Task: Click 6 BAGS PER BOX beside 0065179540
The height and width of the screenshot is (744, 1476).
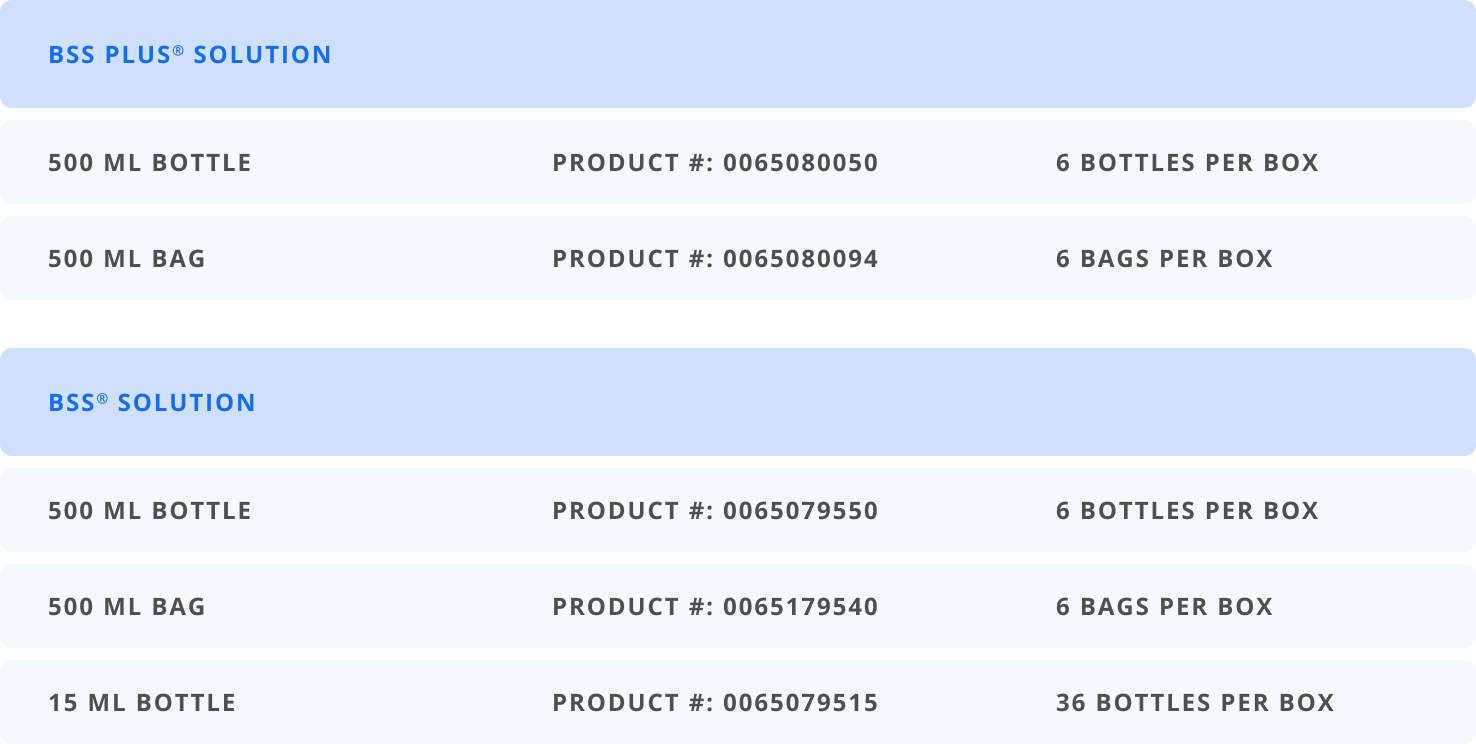Action: [x=1164, y=607]
